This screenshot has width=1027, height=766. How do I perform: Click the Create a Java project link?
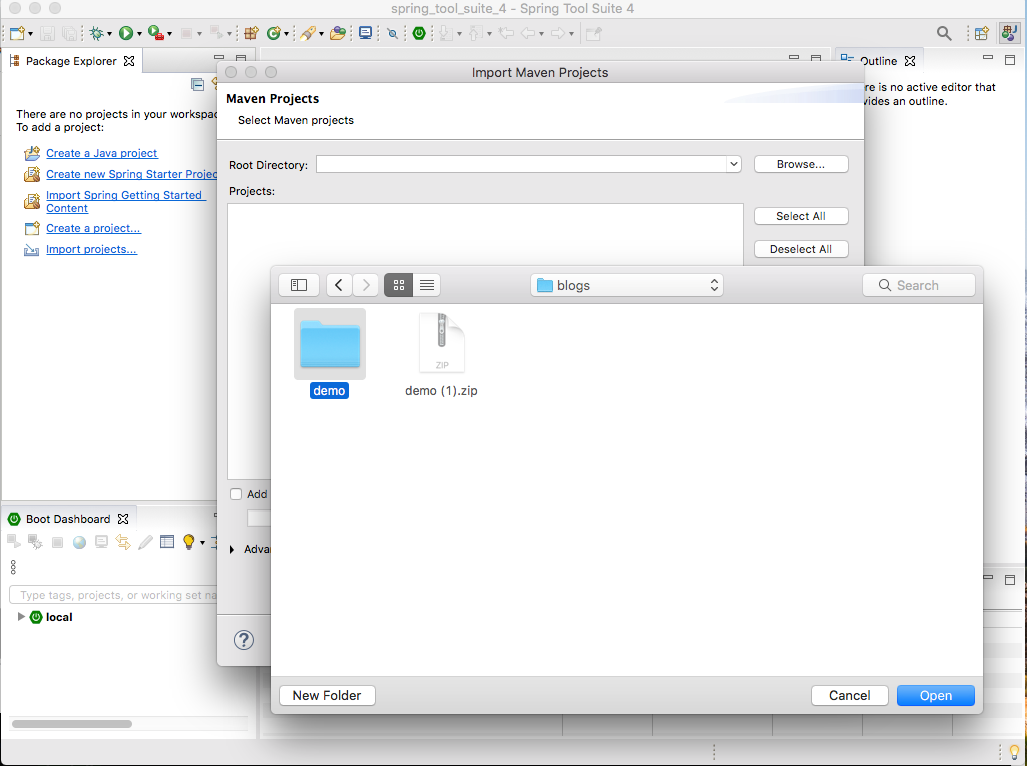coord(102,153)
